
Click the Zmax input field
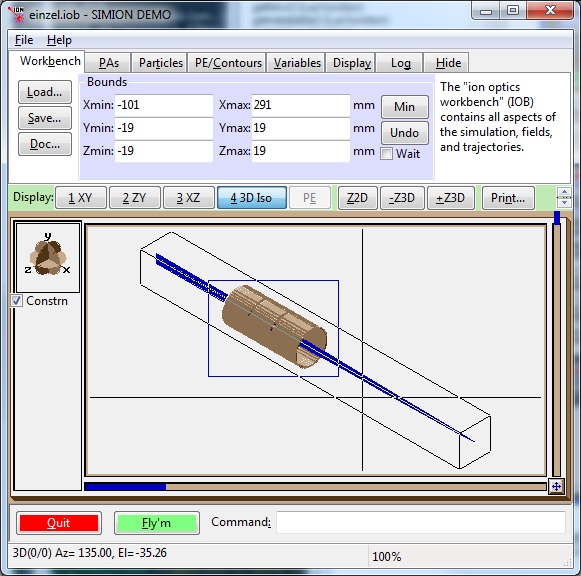[301, 151]
